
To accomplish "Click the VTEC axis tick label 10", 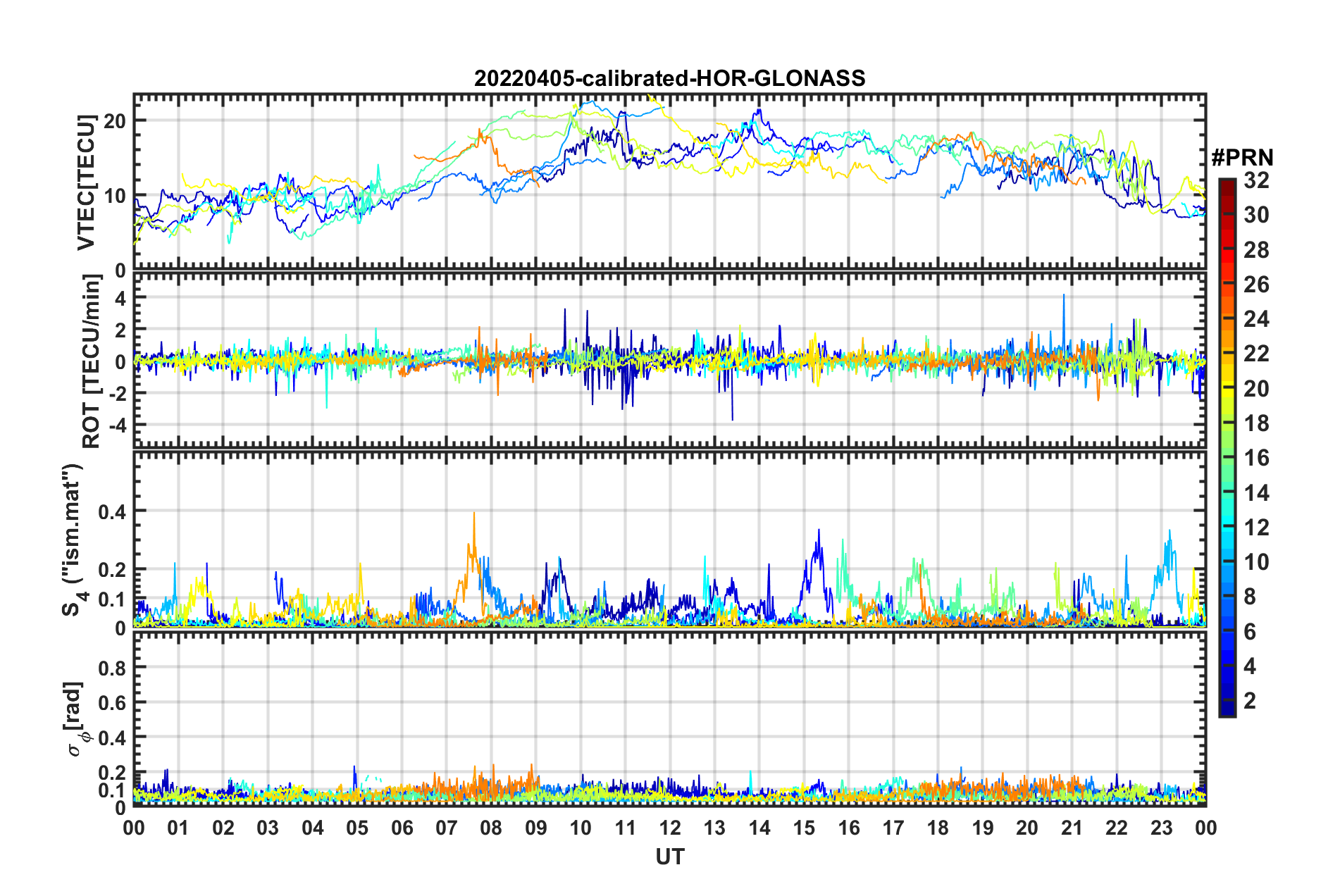I will tap(115, 196).
